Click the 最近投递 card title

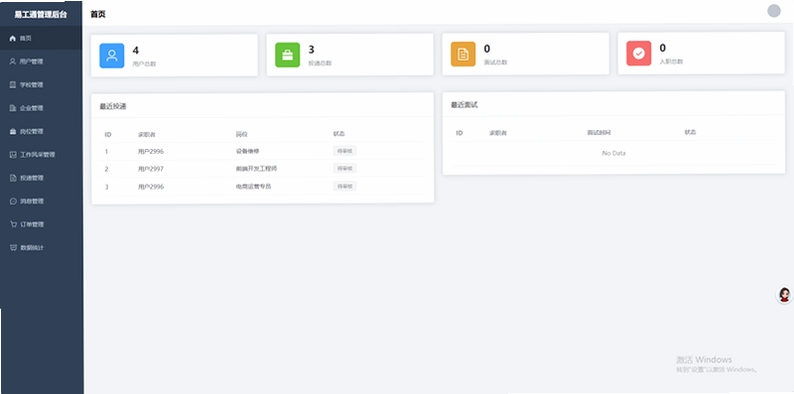[x=113, y=106]
